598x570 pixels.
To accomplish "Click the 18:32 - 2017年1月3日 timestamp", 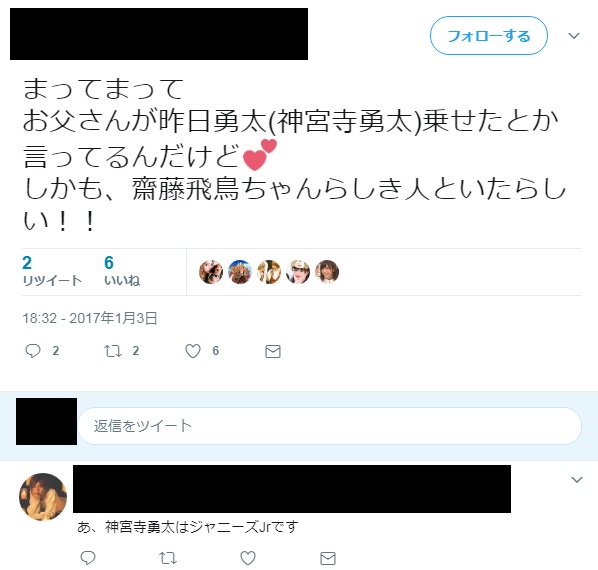I will pos(90,318).
